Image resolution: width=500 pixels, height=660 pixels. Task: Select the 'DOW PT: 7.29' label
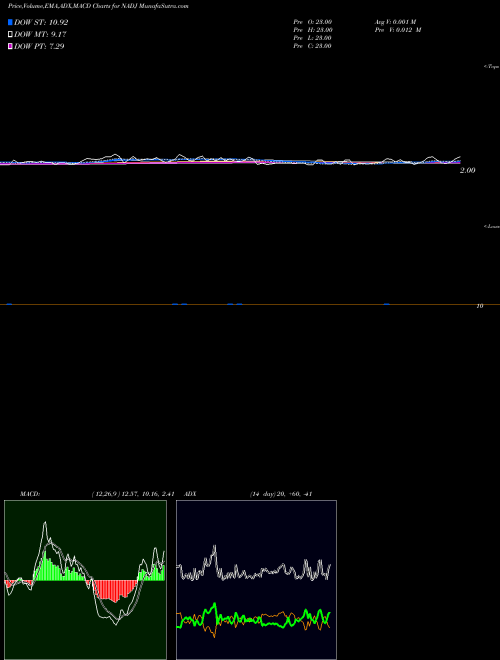(39, 46)
